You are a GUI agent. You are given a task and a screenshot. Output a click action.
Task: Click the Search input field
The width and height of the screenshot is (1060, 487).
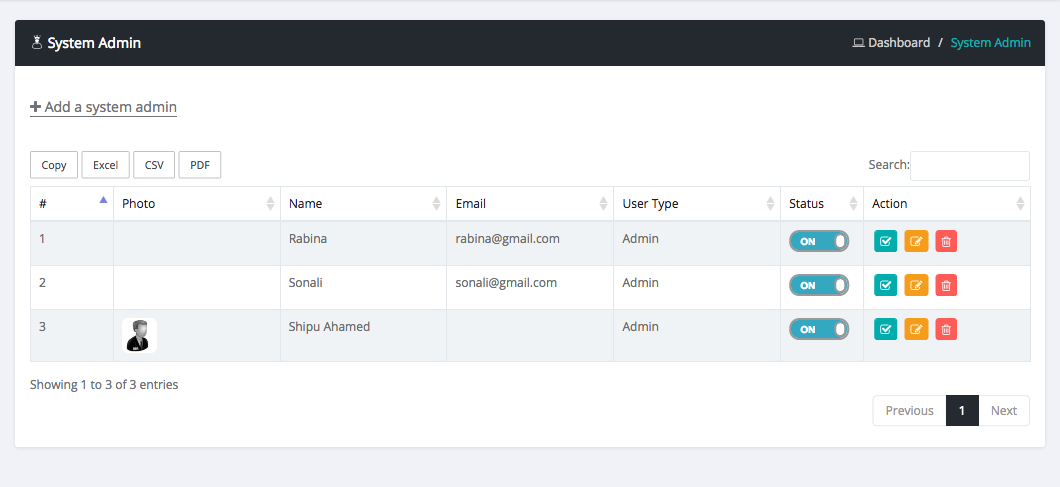pos(969,165)
